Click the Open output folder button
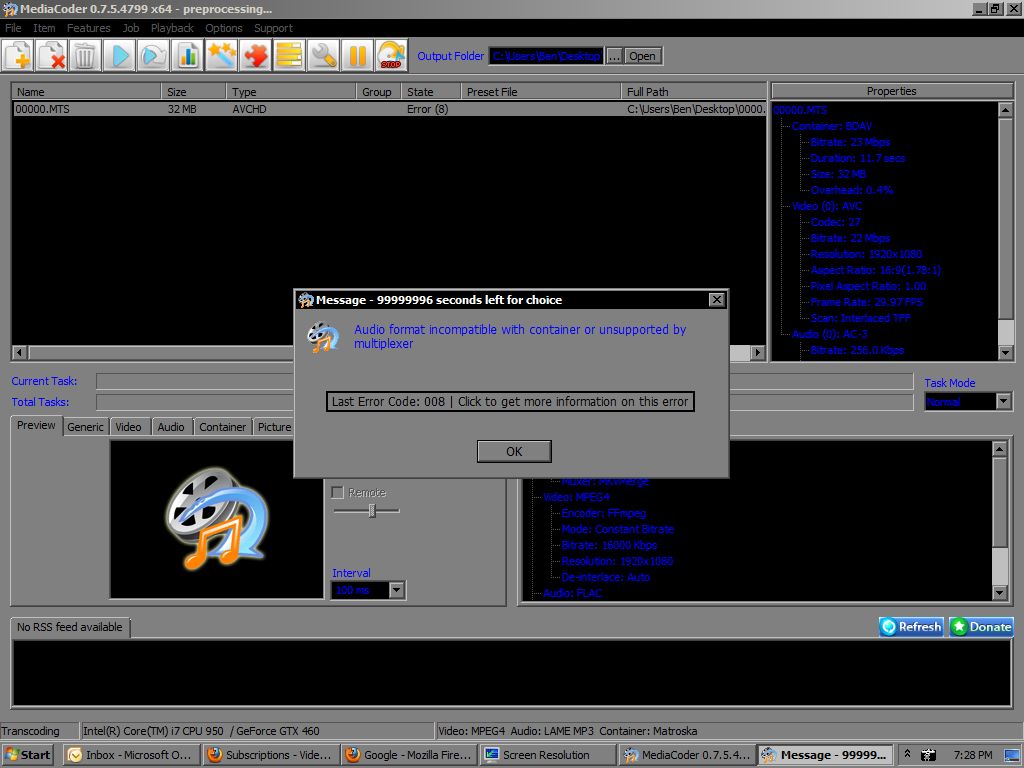 [x=643, y=56]
